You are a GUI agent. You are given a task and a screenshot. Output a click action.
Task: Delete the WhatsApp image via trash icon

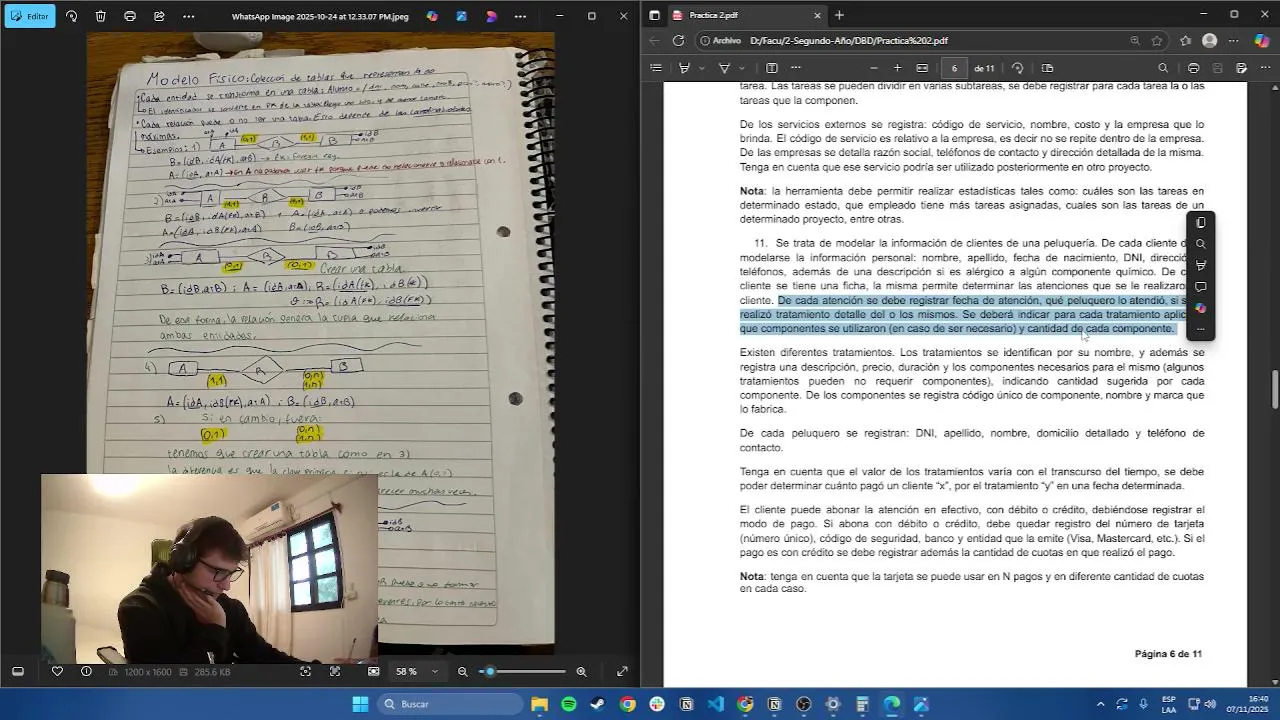coord(101,16)
